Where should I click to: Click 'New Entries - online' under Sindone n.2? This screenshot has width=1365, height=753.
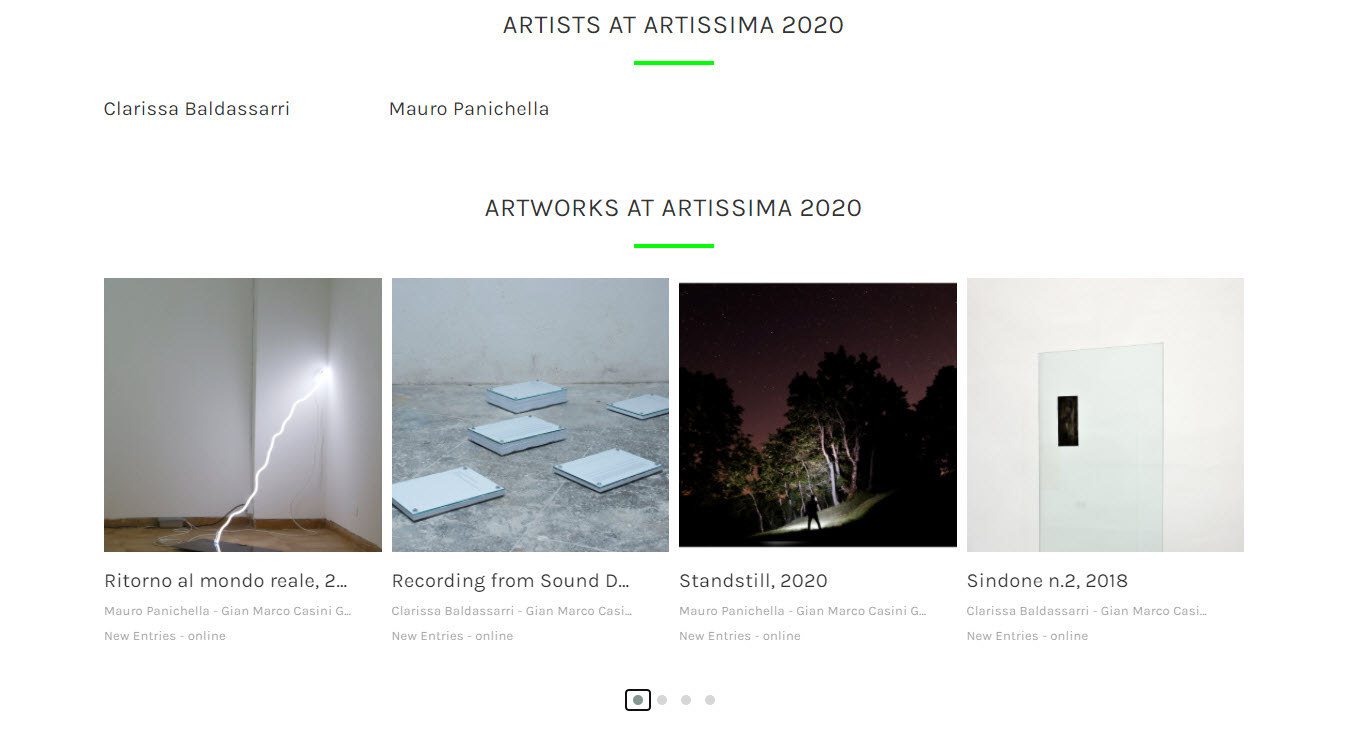[x=1027, y=636]
